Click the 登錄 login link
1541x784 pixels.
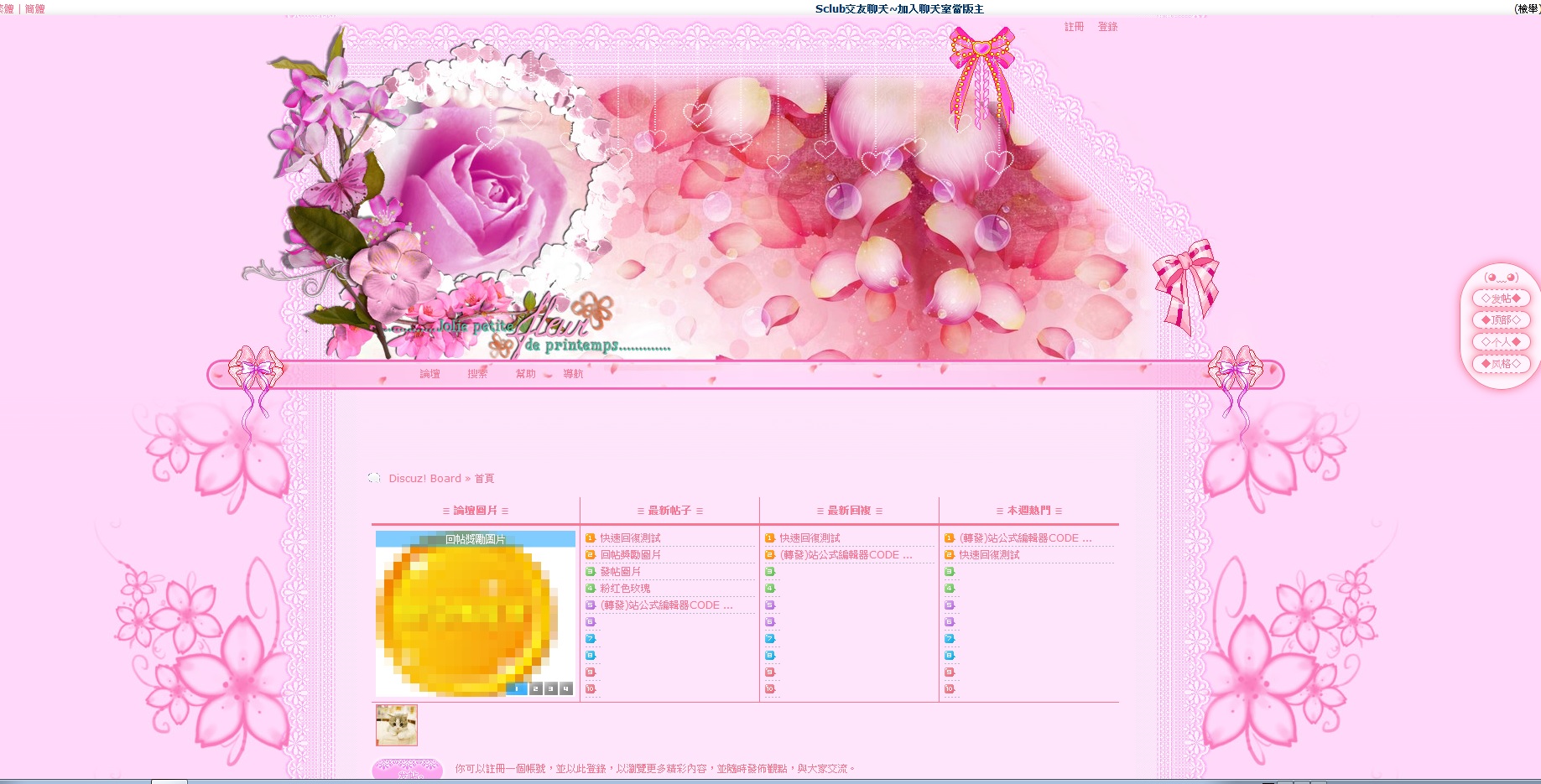pyautogui.click(x=1107, y=27)
